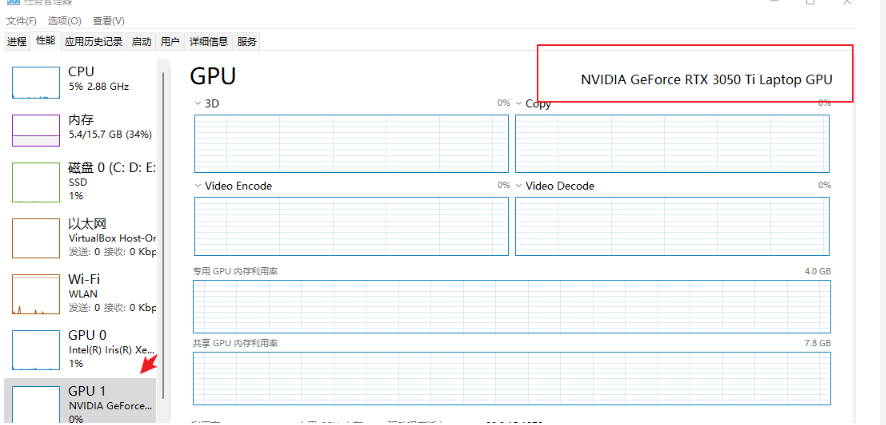Switch to the 应用历史记录 tab
This screenshot has width=886, height=425.
tap(93, 41)
